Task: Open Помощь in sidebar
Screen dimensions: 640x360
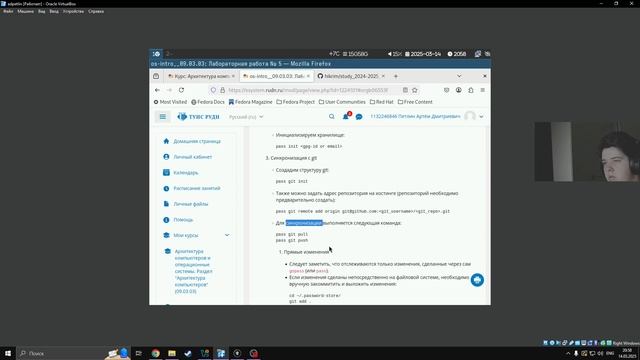Action: (x=183, y=220)
